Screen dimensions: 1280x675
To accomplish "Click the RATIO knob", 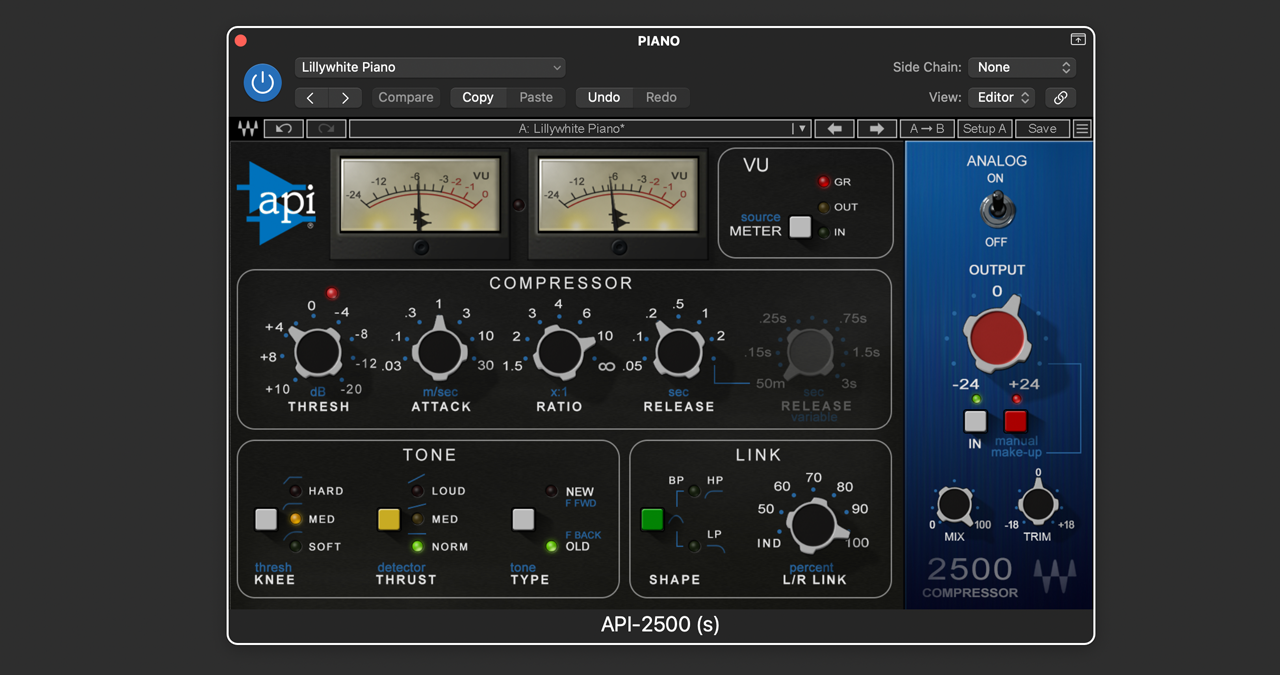I will [x=559, y=352].
